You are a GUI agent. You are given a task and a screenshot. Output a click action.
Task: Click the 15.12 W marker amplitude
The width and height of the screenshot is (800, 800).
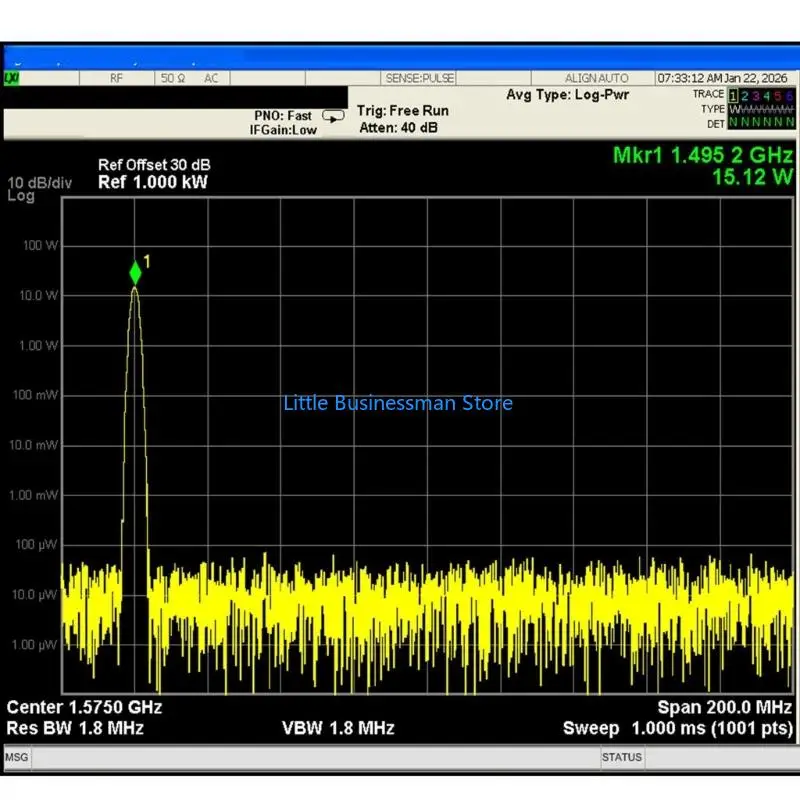pos(753,178)
